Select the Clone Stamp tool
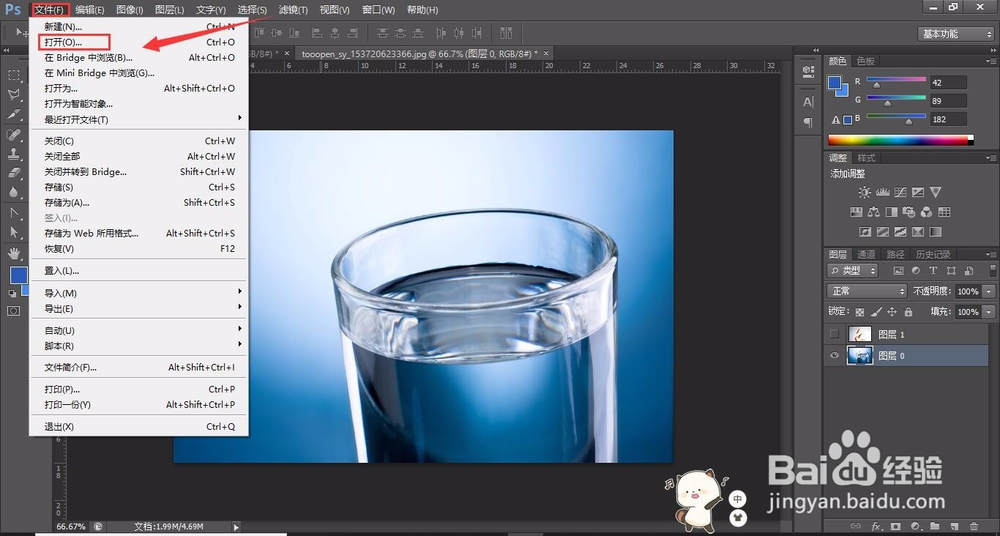The height and width of the screenshot is (536, 1000). [x=13, y=154]
